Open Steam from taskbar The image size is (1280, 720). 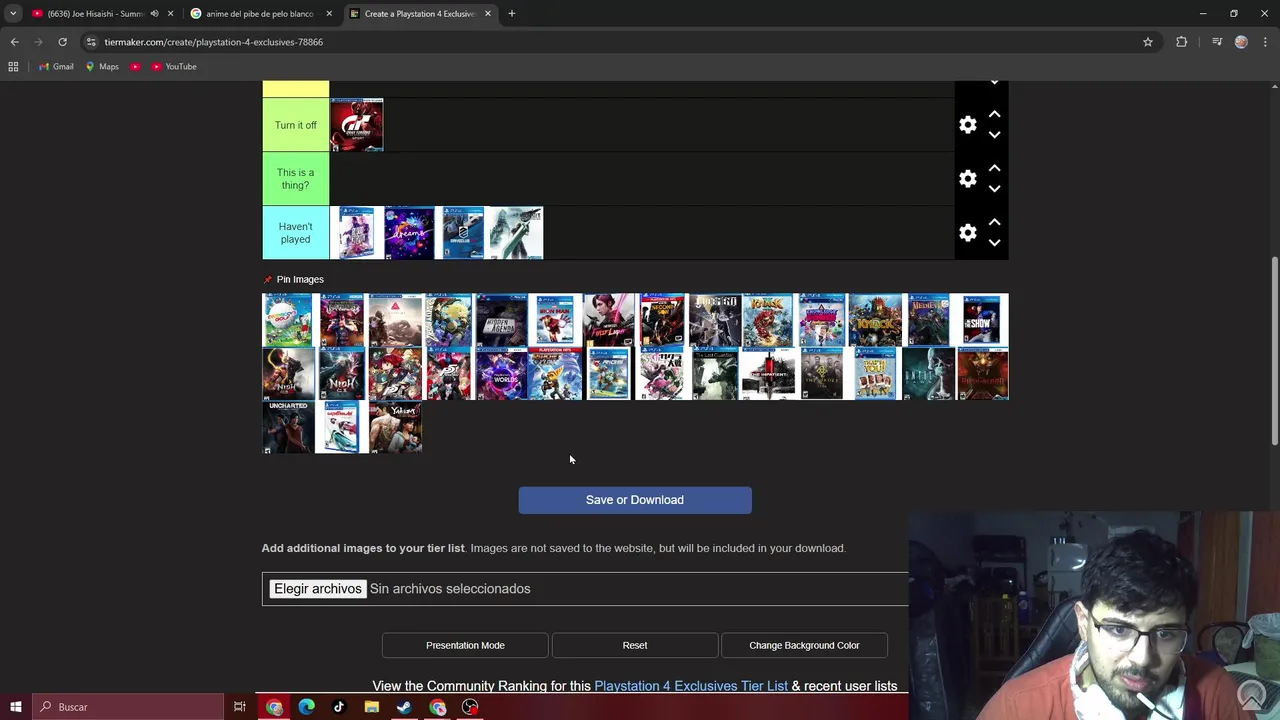click(x=404, y=707)
